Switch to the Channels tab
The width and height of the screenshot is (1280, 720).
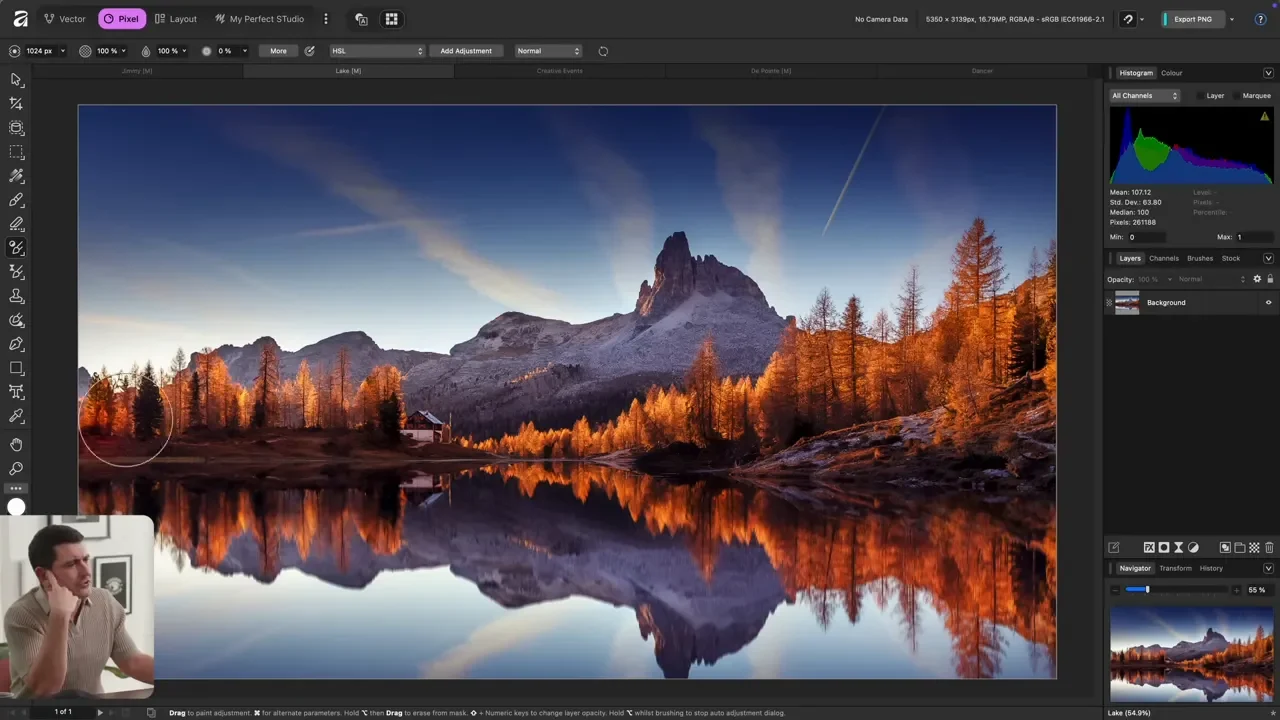(1163, 258)
